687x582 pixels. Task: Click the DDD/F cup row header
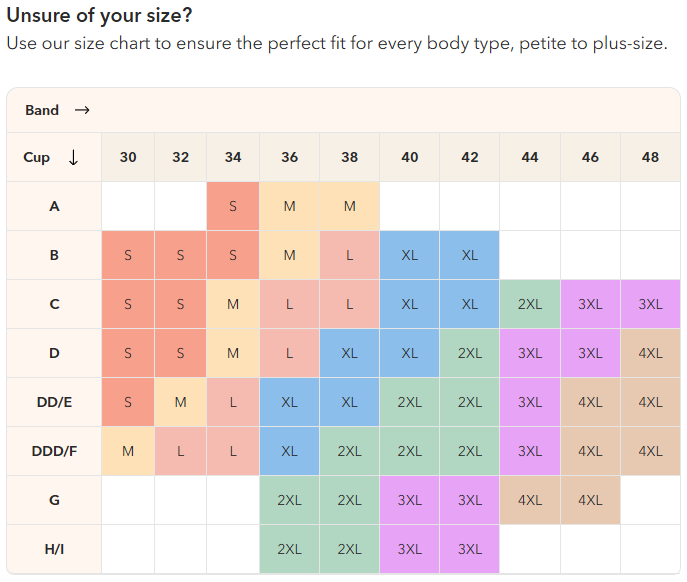coord(54,451)
